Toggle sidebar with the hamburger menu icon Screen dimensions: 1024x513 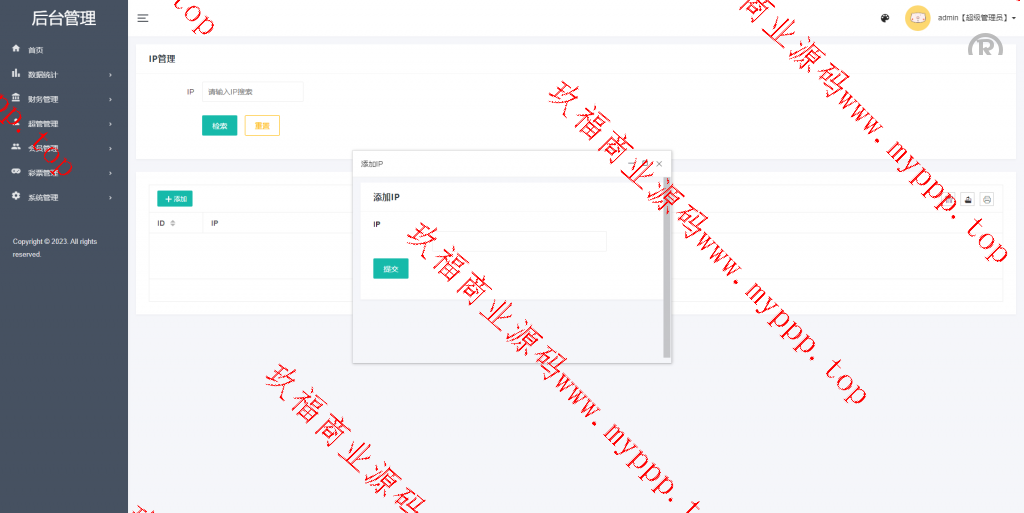(143, 18)
